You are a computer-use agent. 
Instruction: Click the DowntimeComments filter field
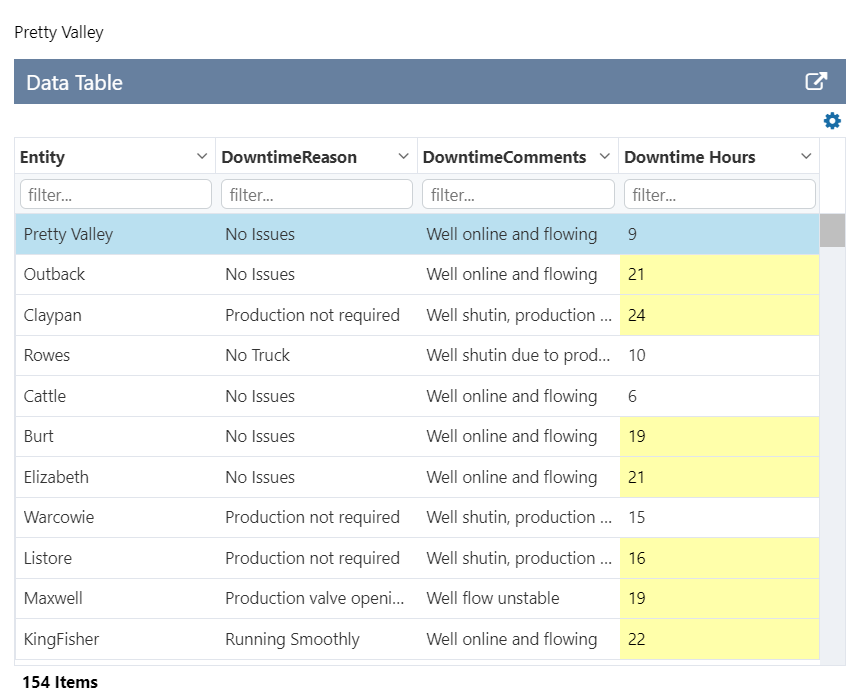click(x=517, y=194)
